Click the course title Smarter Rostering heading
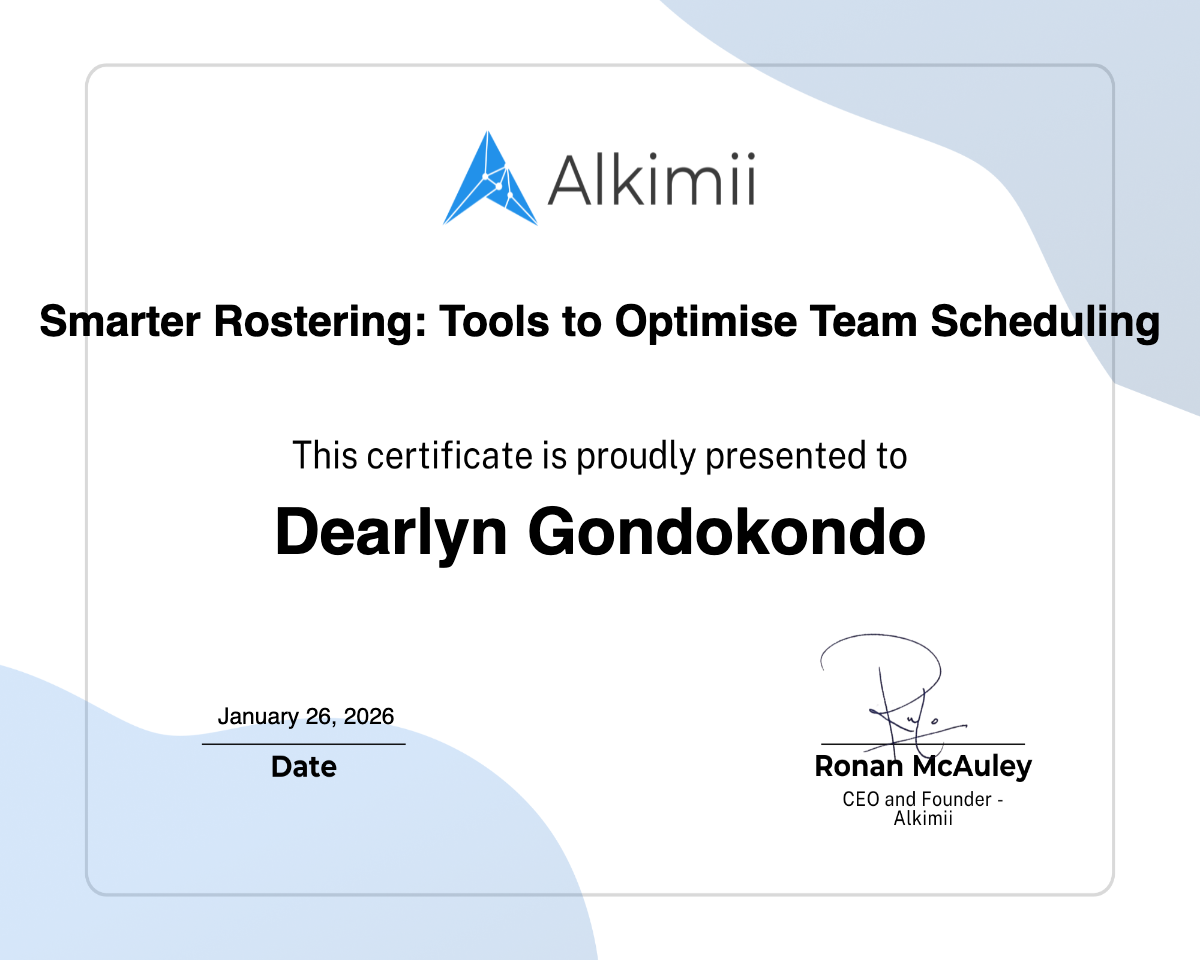 [x=600, y=322]
